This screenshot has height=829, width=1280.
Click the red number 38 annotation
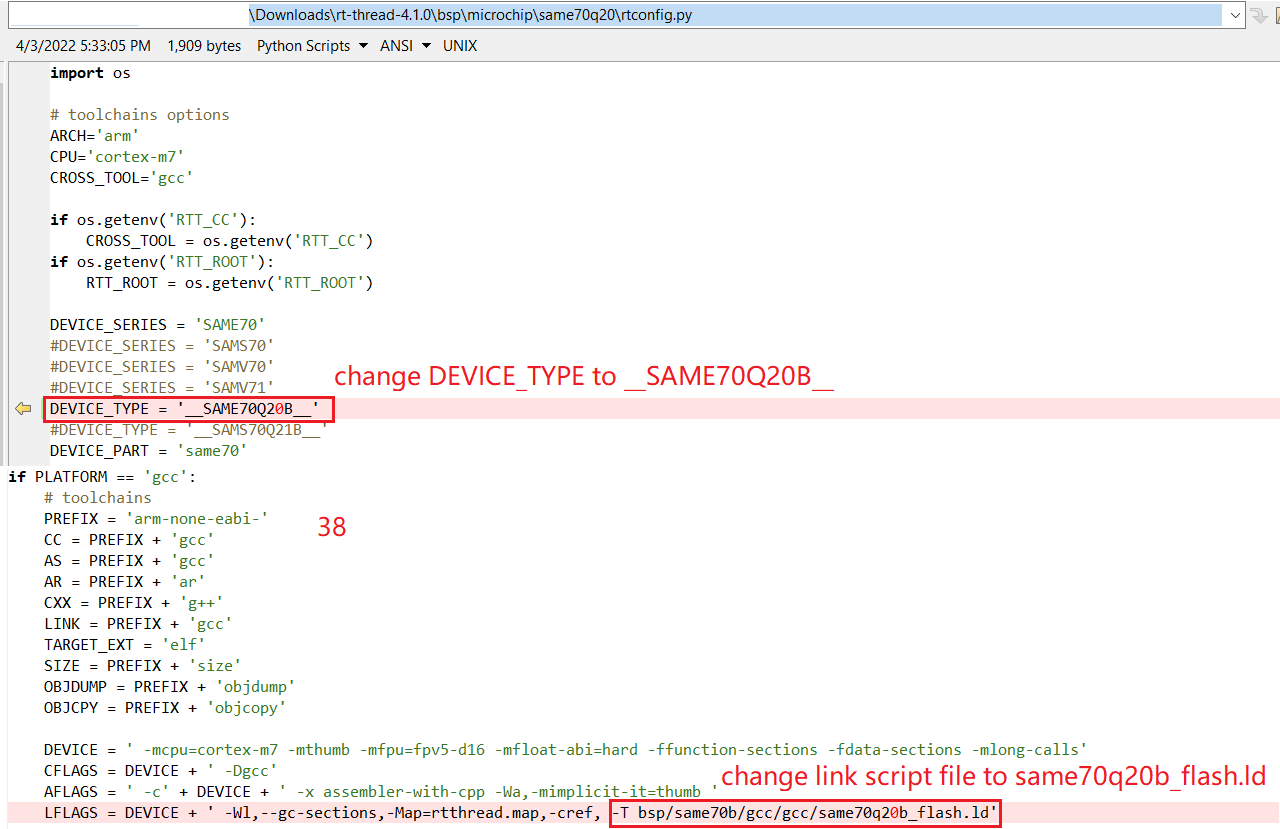pos(332,527)
